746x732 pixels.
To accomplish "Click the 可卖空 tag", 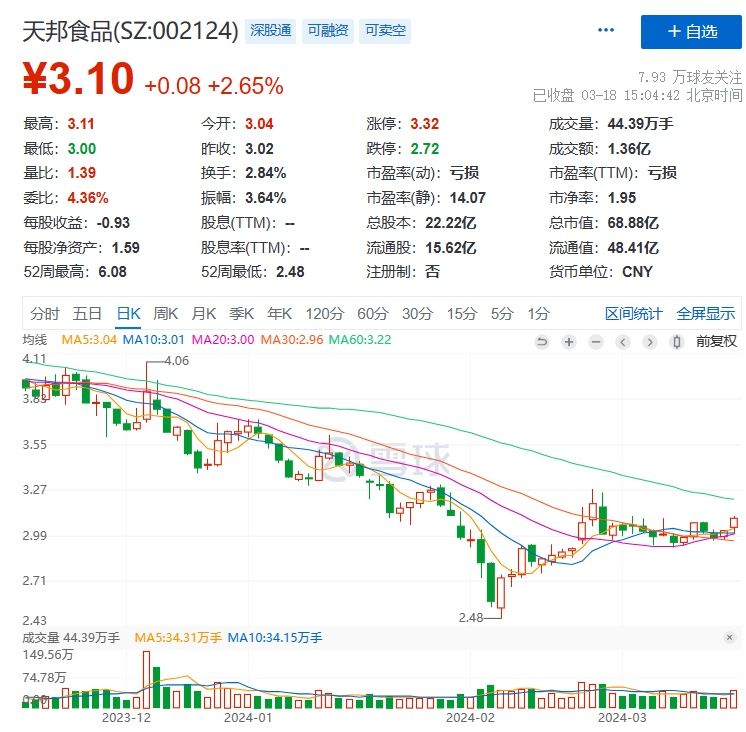I will coord(385,31).
